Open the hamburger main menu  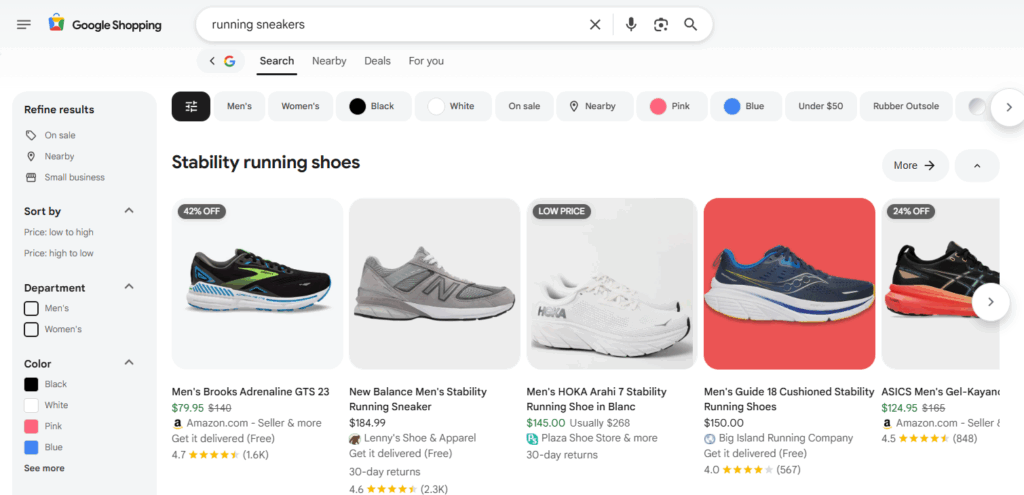click(x=24, y=25)
